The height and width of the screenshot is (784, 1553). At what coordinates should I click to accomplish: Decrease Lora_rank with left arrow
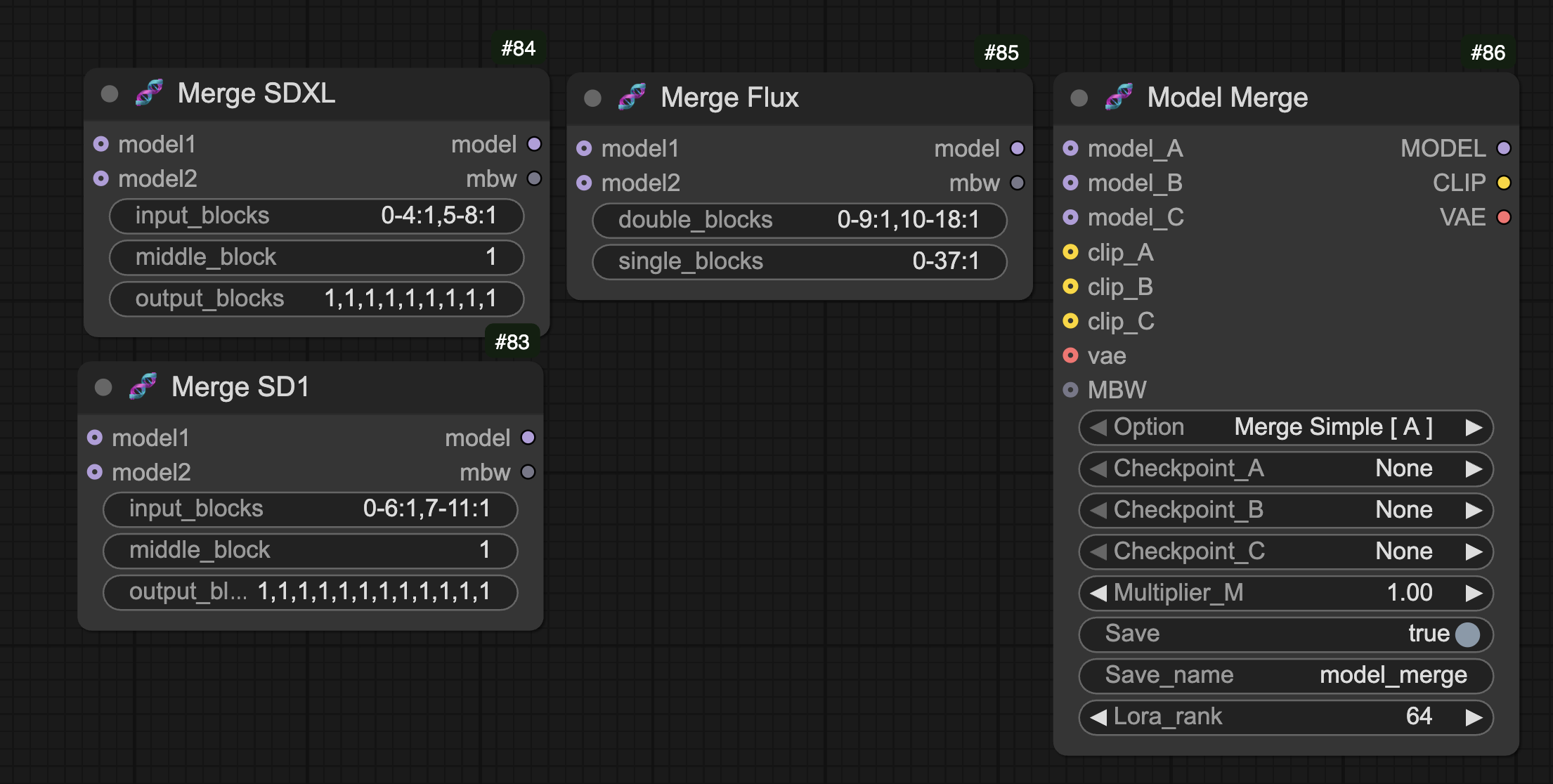[1098, 717]
